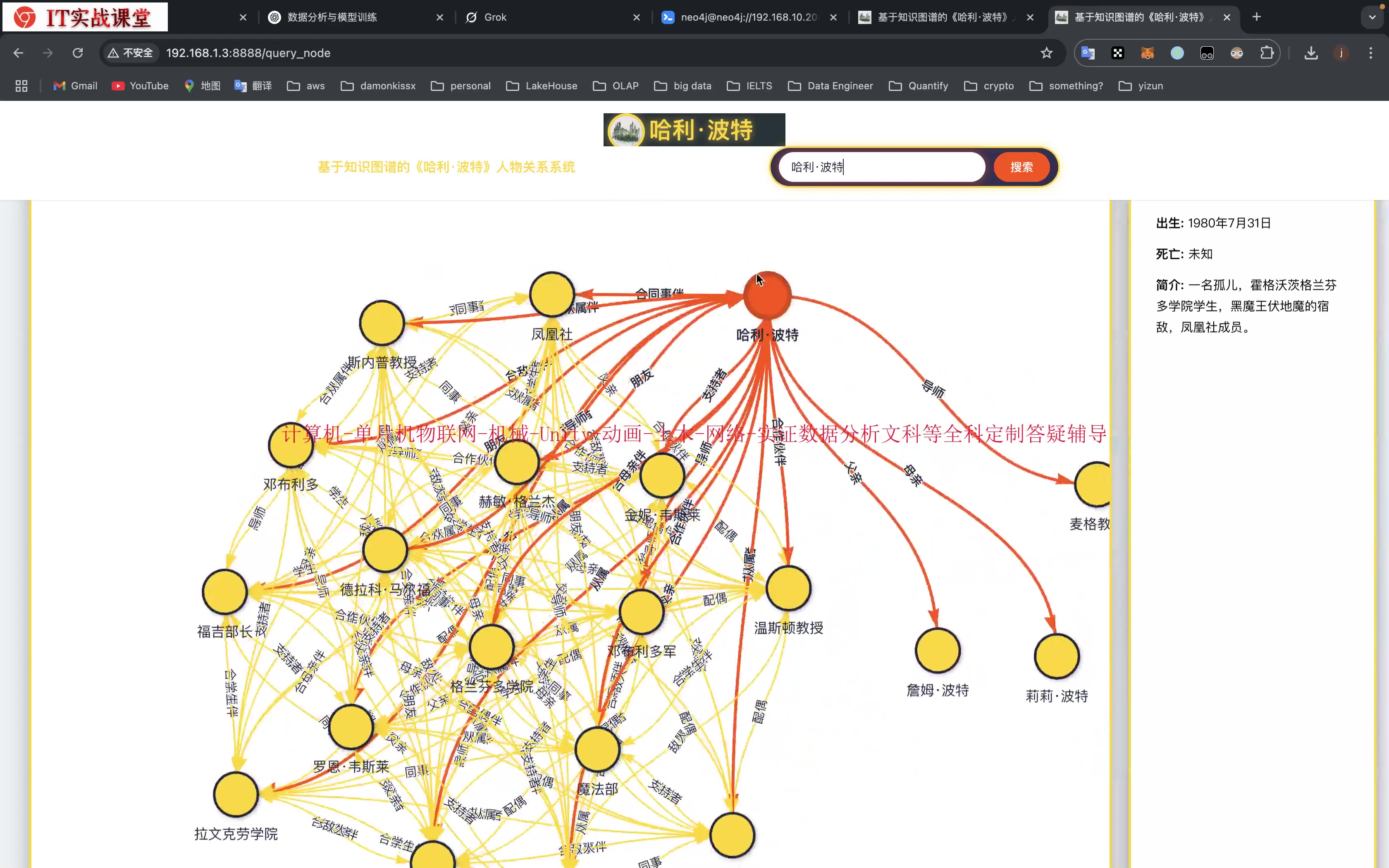Viewport: 1389px width, 868px height.
Task: Open the apps grid in bookmarks bar
Action: pos(21,86)
